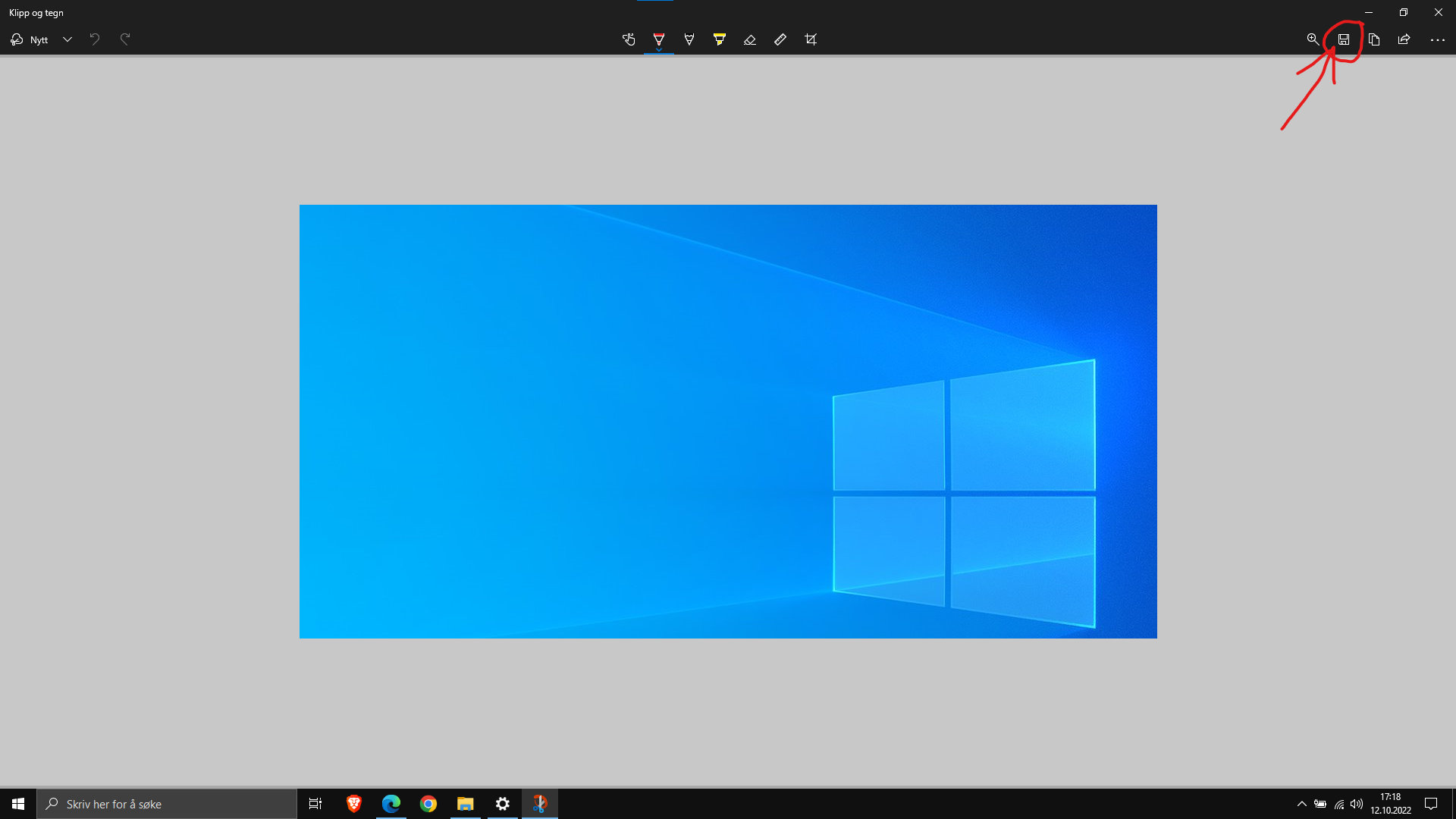The image size is (1456, 819).
Task: Click the volume speaker icon
Action: 1357,804
